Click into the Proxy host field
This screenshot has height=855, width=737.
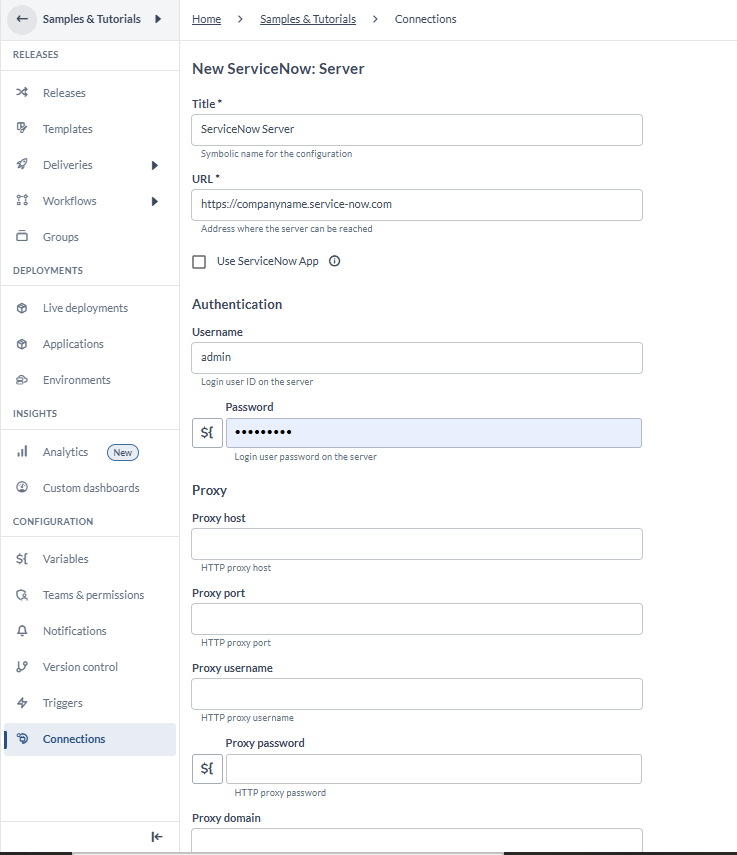point(417,544)
